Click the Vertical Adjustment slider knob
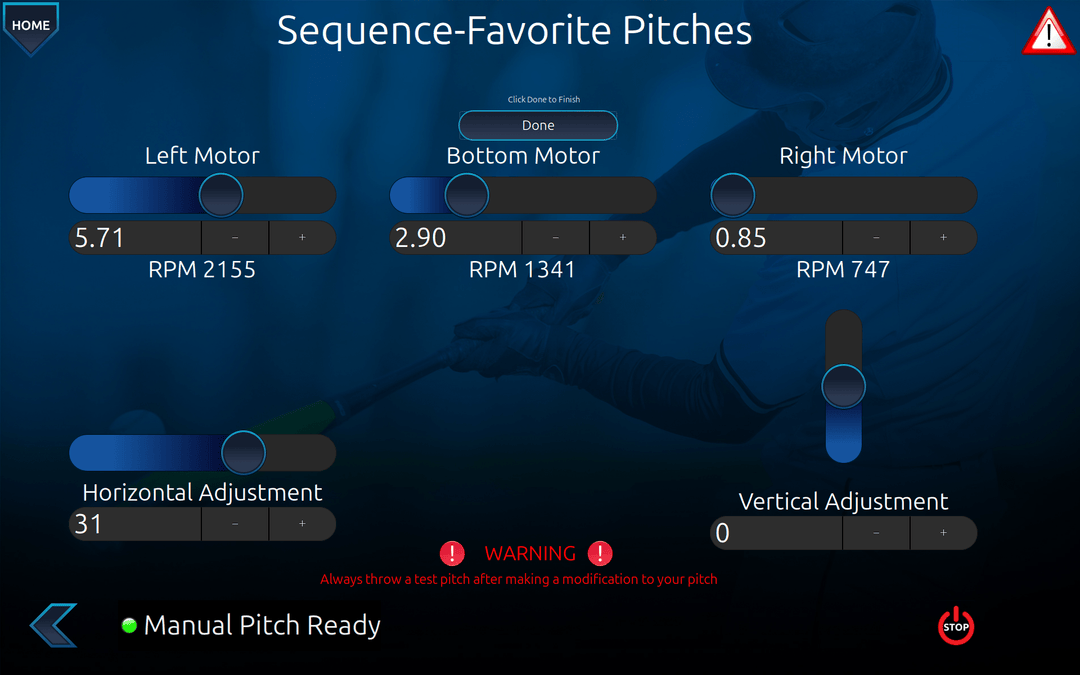This screenshot has height=675, width=1080. [x=844, y=386]
